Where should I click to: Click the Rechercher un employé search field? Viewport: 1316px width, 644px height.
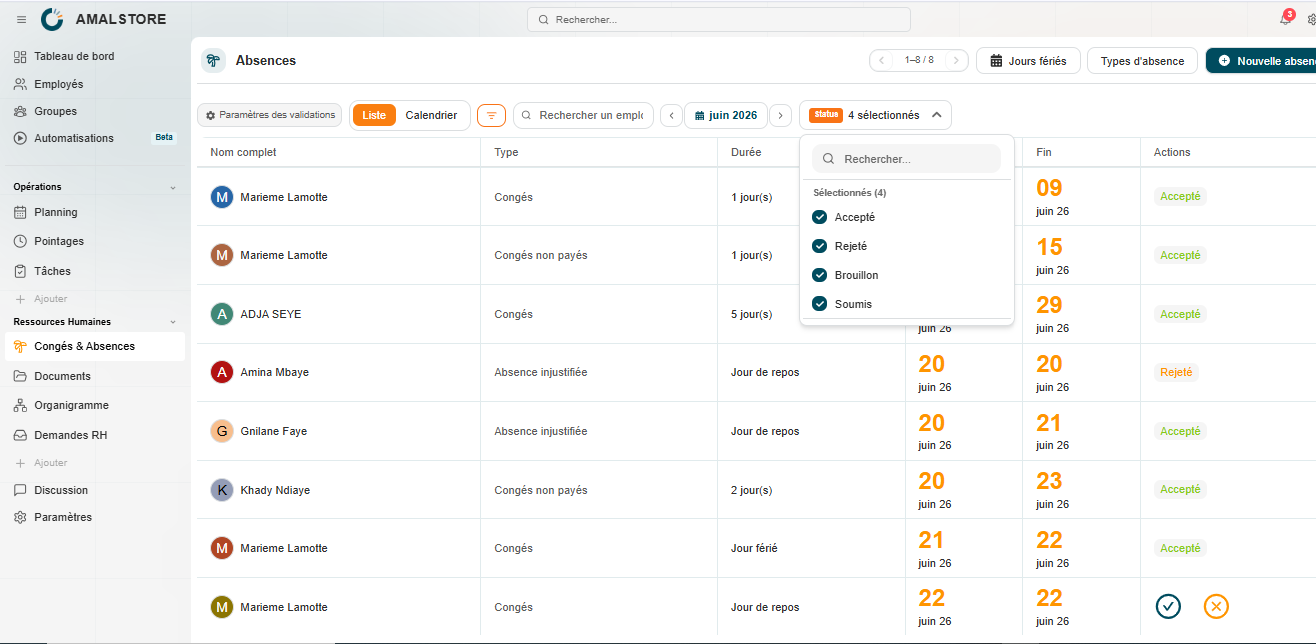coord(583,115)
